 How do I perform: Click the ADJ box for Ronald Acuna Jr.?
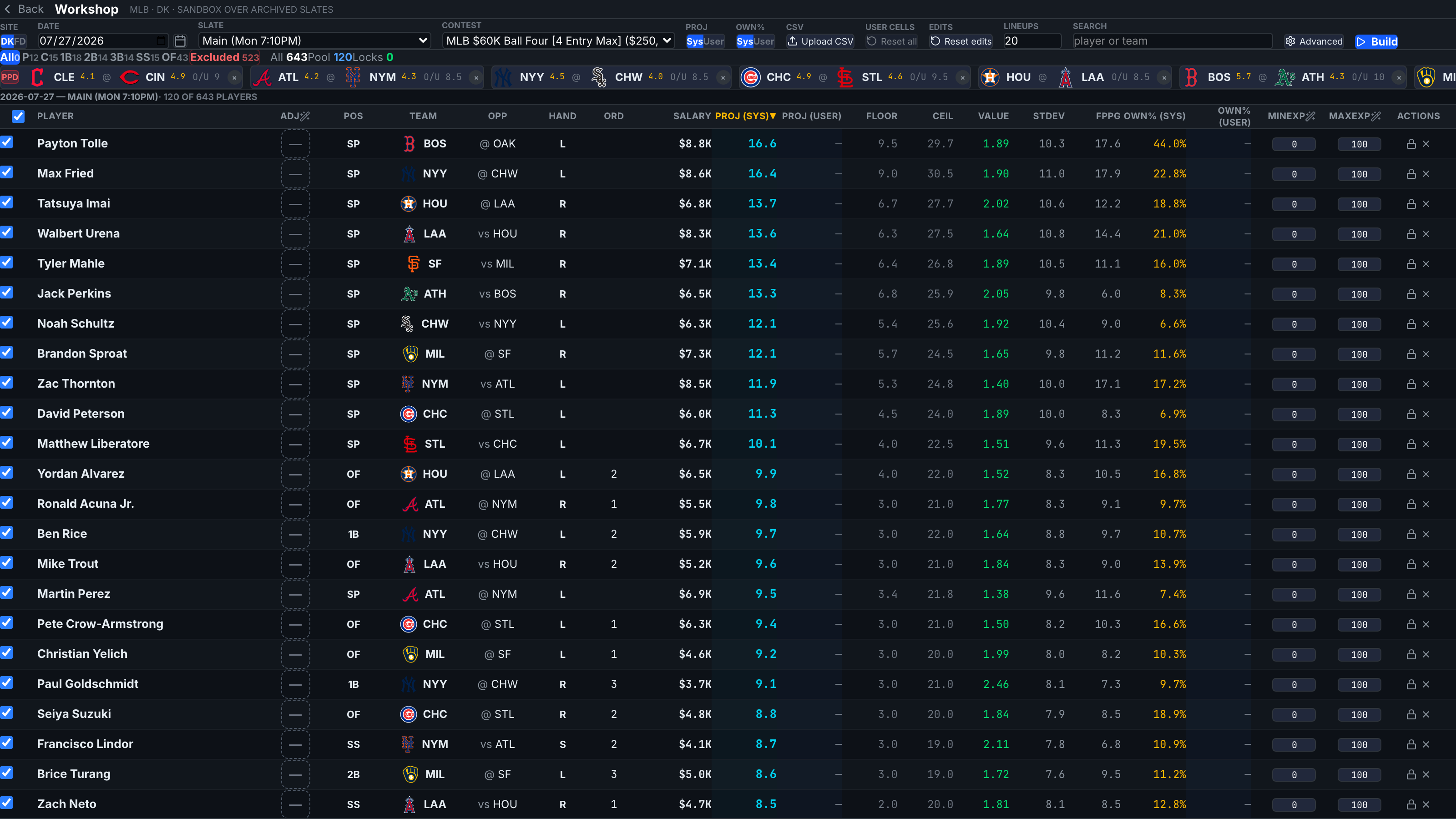[295, 504]
